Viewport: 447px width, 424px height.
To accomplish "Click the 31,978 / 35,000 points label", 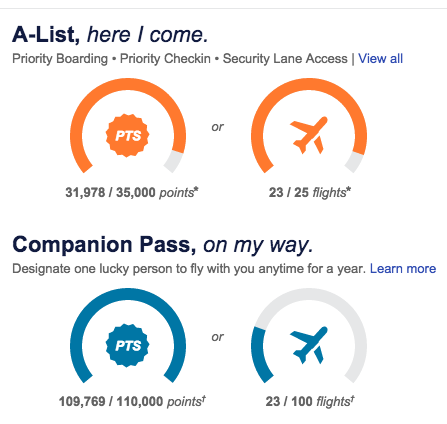I will [x=132, y=193].
